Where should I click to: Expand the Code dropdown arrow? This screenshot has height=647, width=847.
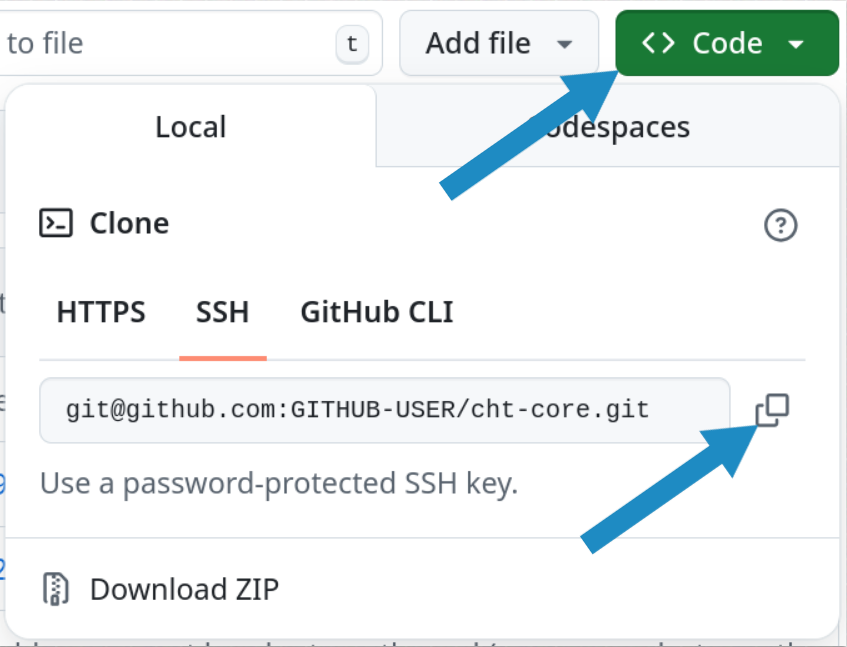[796, 44]
